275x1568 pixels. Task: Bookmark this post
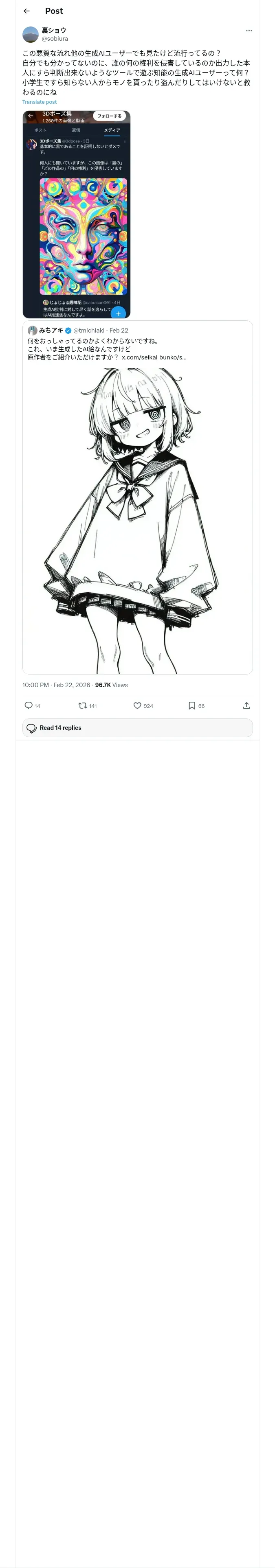(x=191, y=705)
